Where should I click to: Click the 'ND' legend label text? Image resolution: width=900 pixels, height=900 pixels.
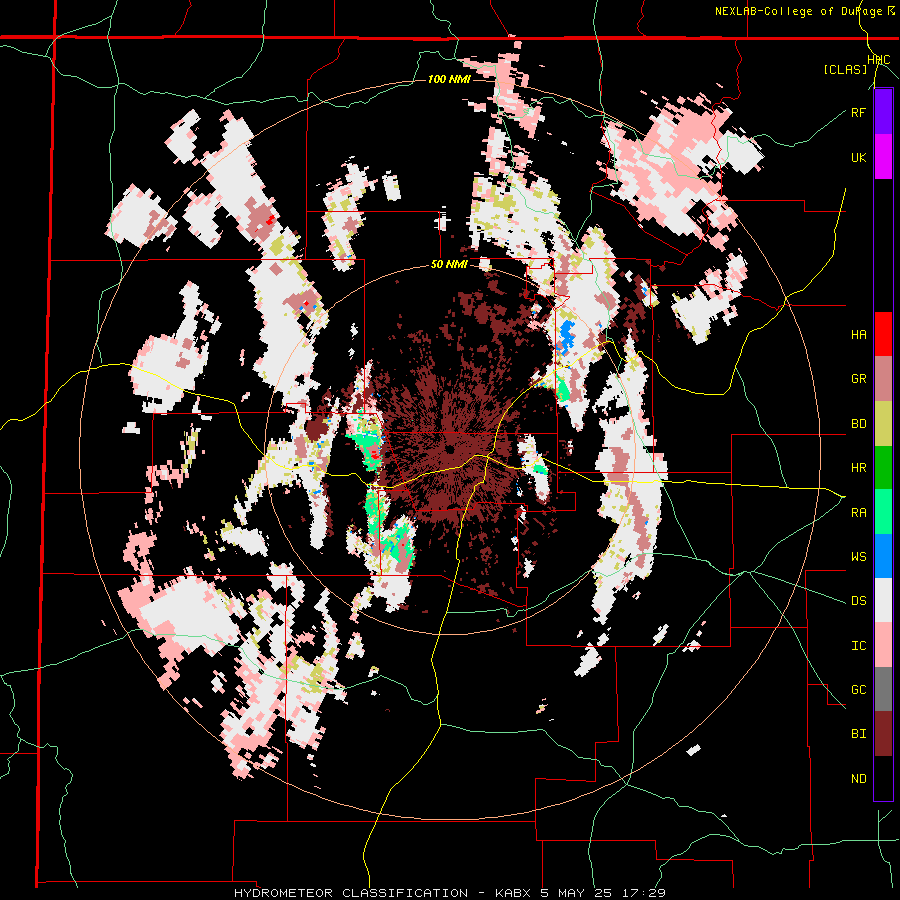click(x=858, y=779)
